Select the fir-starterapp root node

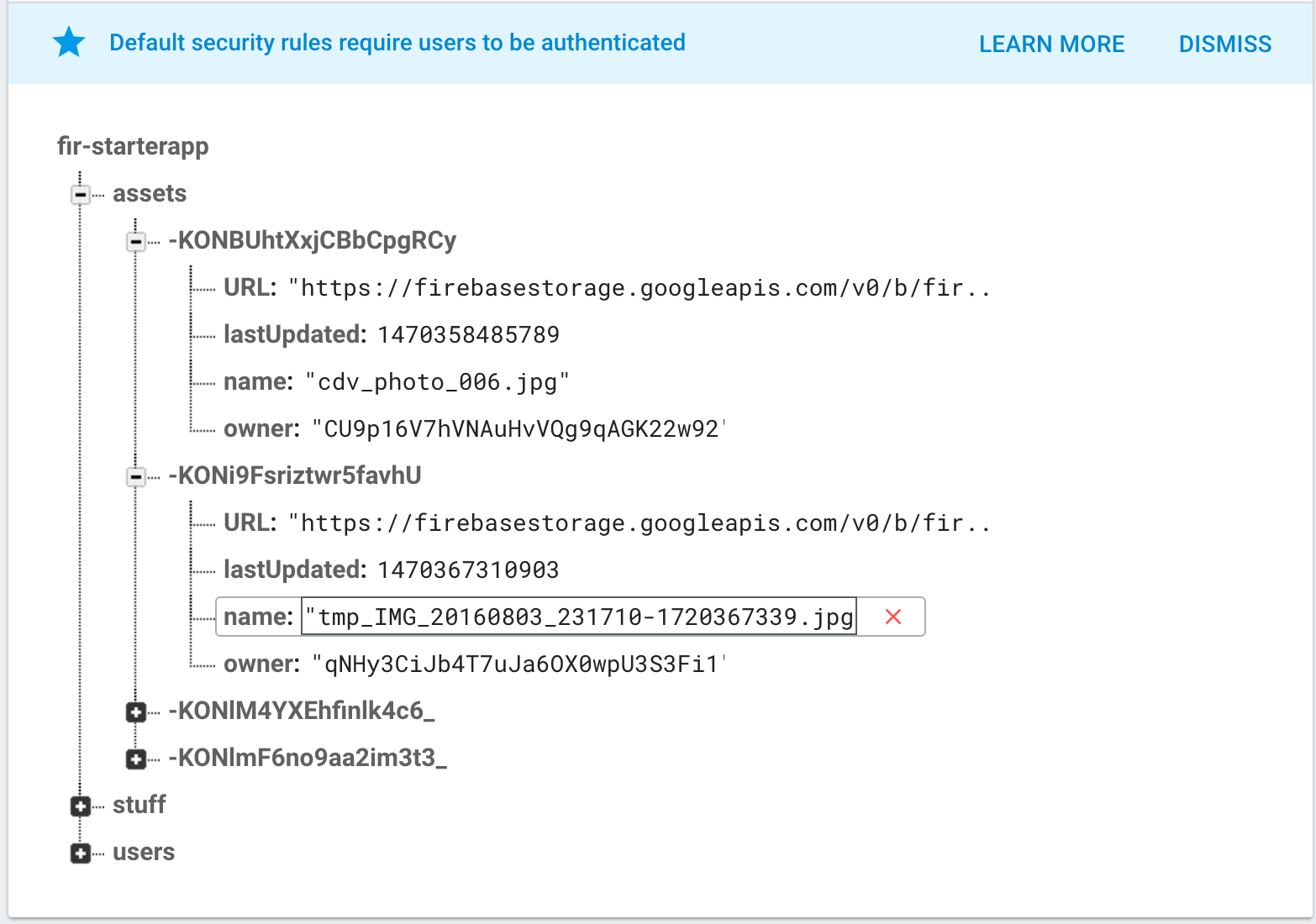tap(133, 146)
